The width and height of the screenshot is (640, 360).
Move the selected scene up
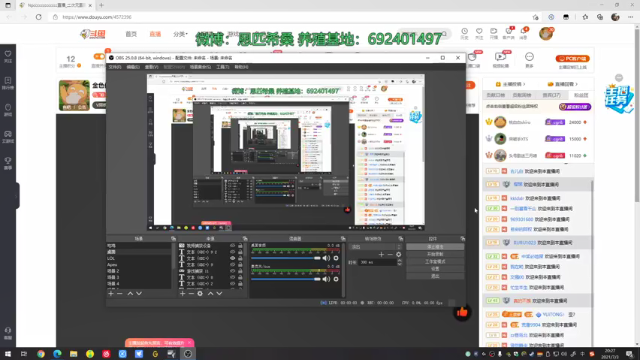pos(130,293)
